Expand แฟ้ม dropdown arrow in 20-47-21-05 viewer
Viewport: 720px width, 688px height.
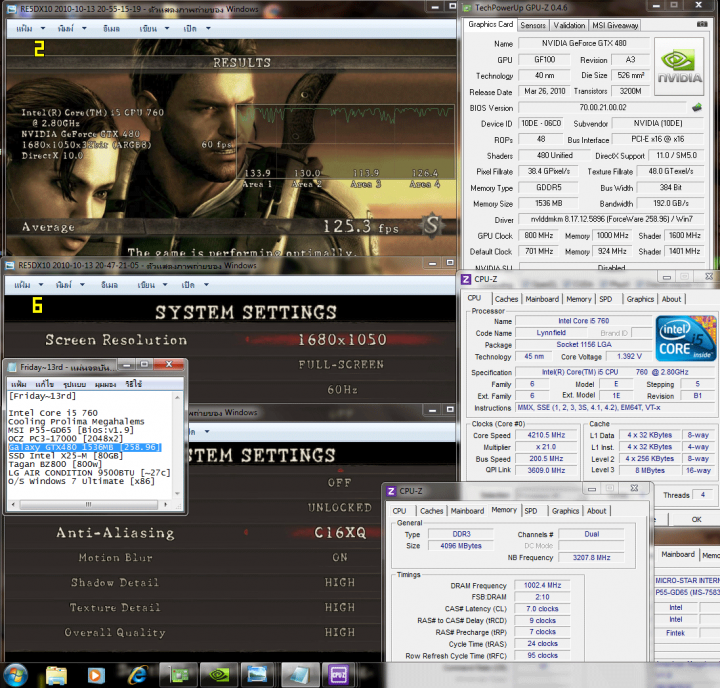point(41,285)
